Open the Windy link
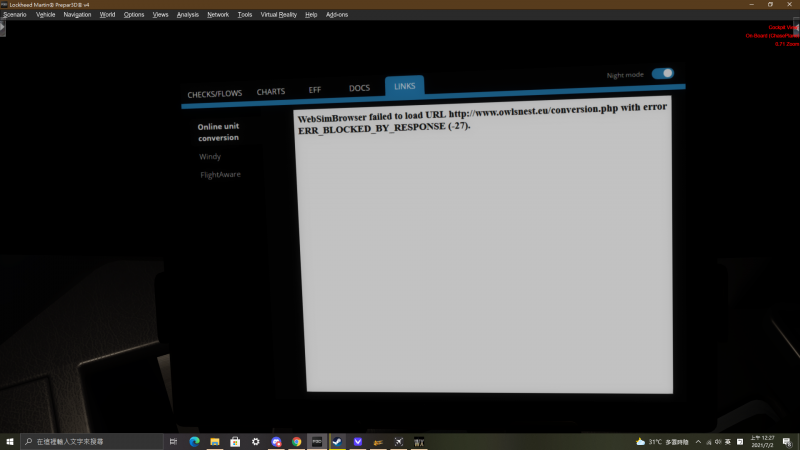Viewport: 800px width, 450px height. tap(210, 157)
